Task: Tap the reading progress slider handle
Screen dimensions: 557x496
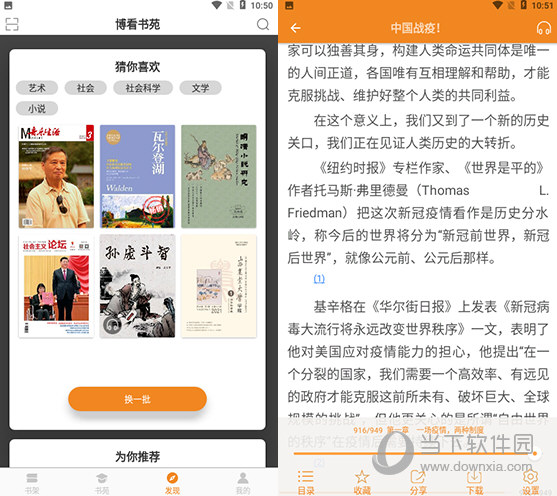Action: tap(535, 453)
